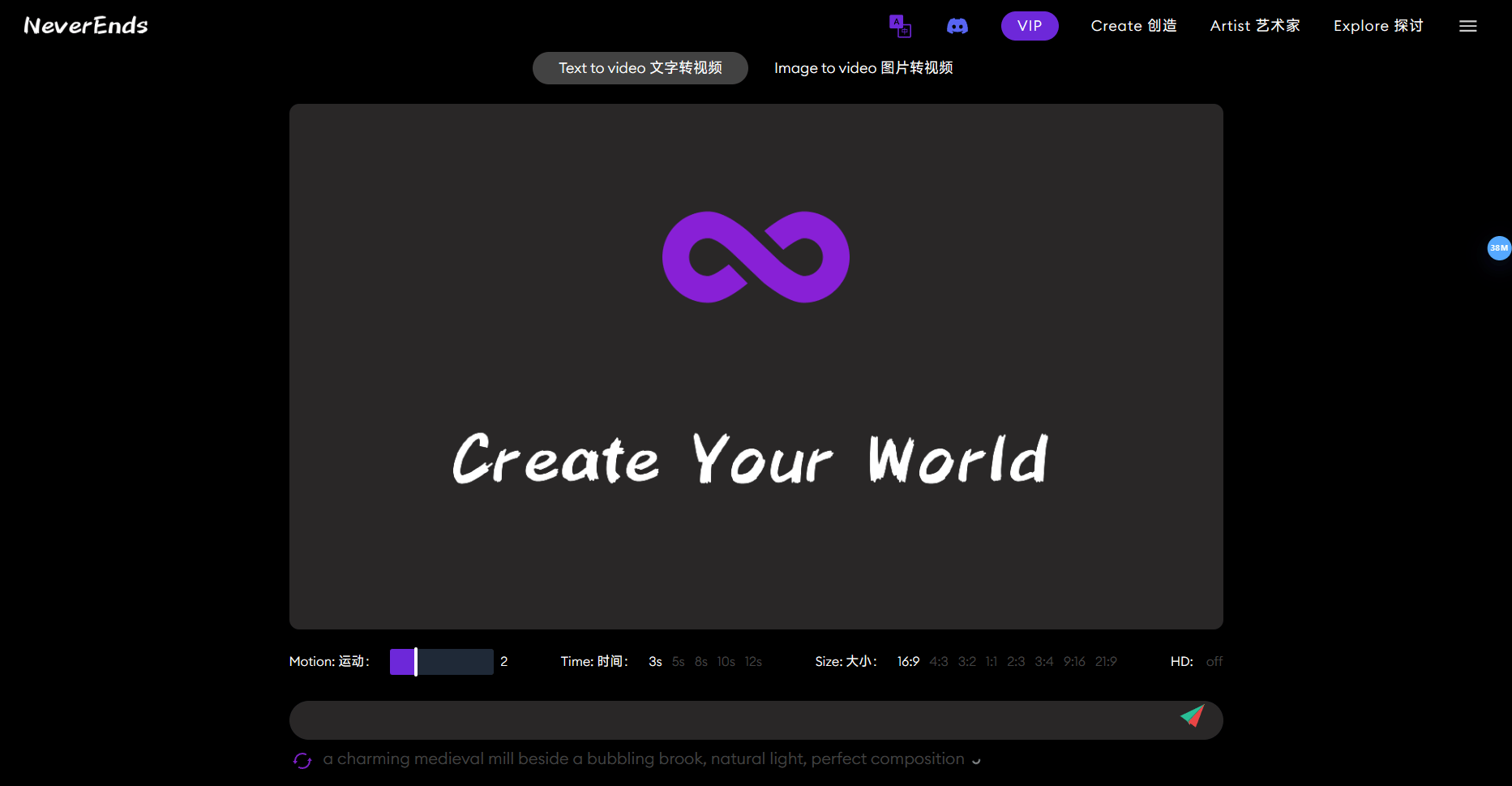Open the Explore page link

click(x=1377, y=26)
